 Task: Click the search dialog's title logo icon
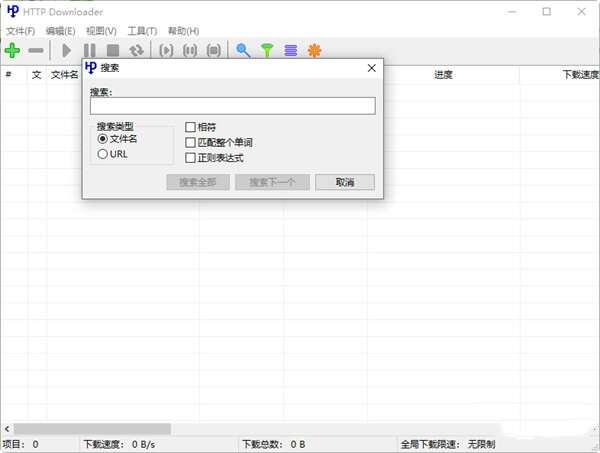[91, 68]
